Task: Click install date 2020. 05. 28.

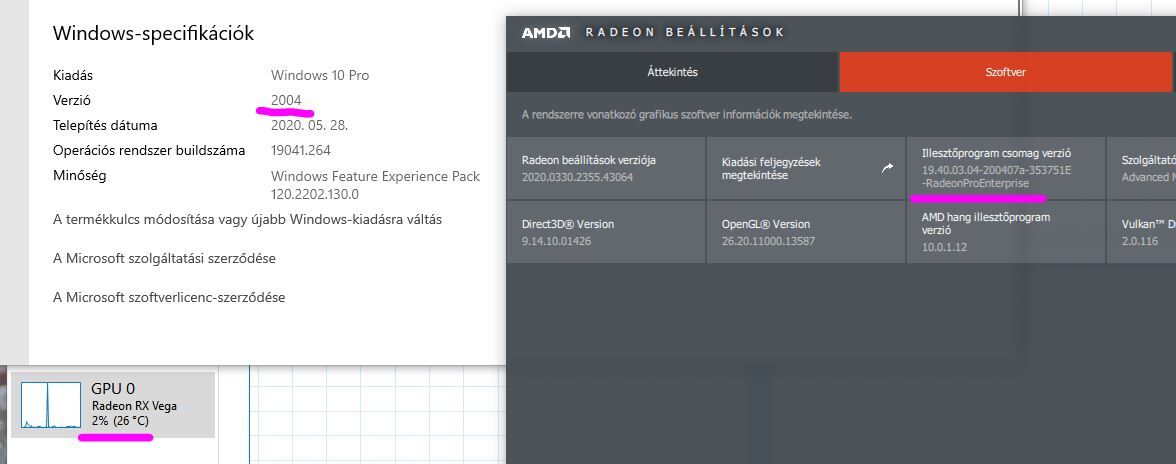Action: pos(309,125)
